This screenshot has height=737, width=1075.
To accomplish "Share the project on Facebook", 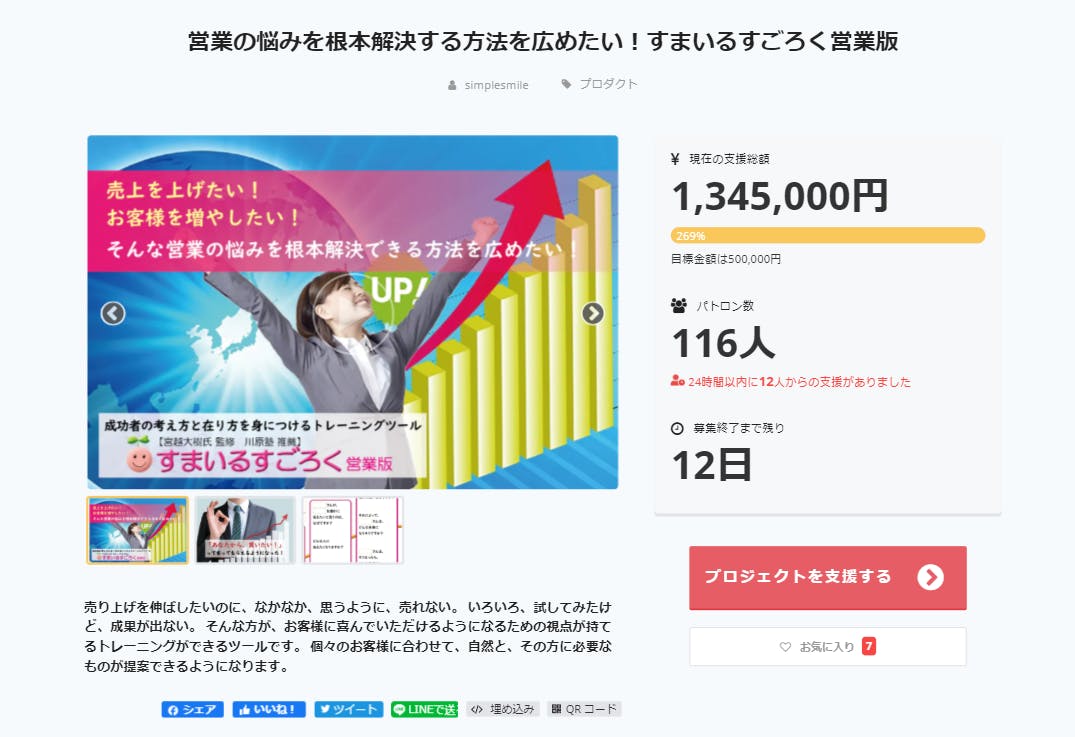I will (192, 709).
